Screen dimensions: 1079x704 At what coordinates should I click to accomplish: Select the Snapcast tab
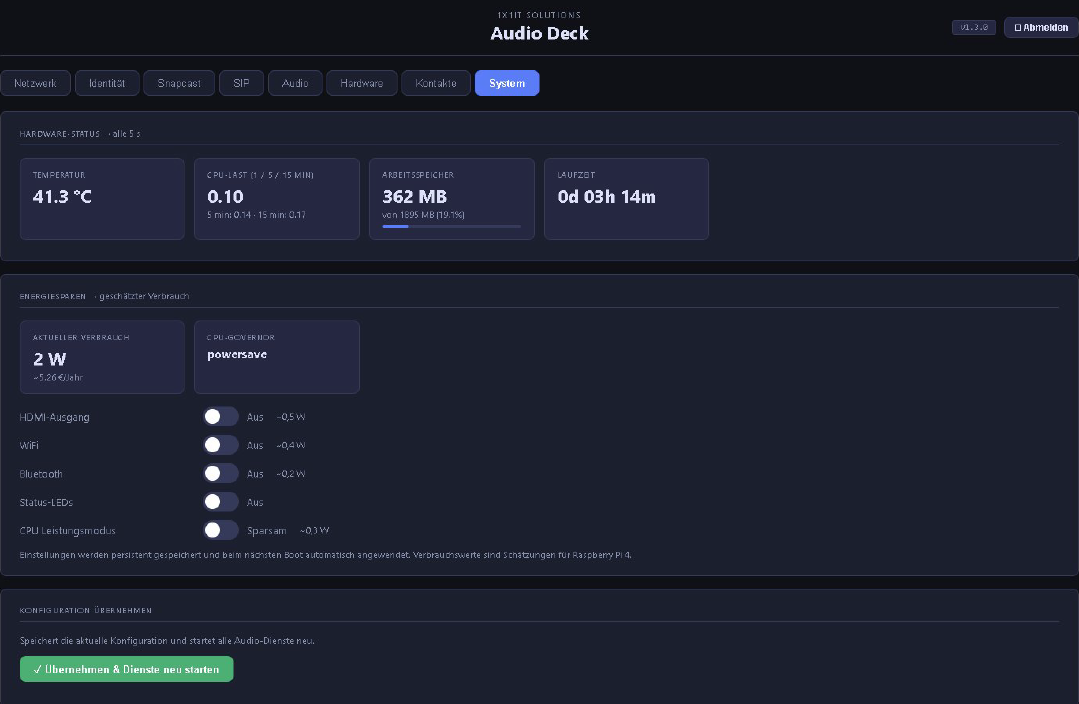coord(178,83)
